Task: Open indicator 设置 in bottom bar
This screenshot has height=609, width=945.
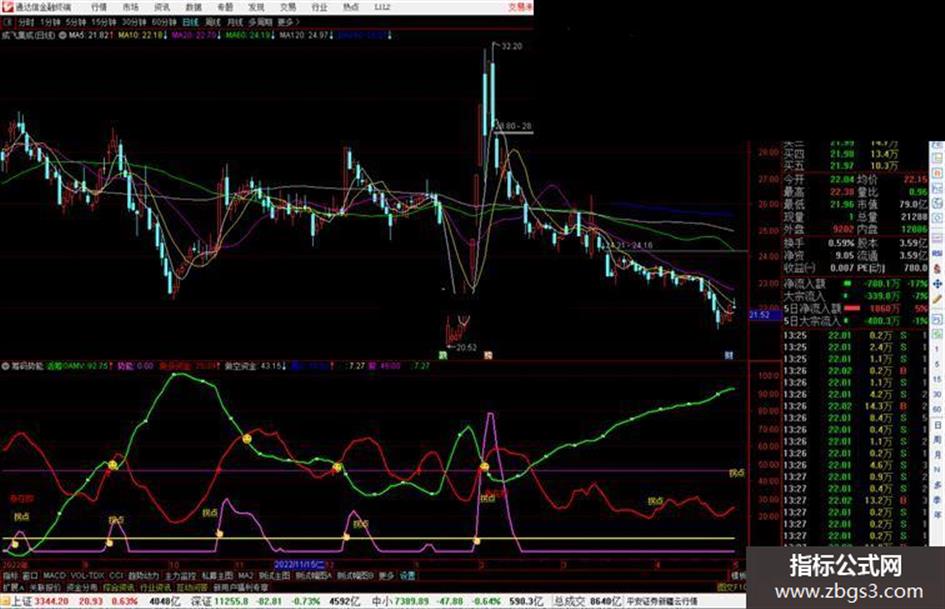Action: pos(407,576)
